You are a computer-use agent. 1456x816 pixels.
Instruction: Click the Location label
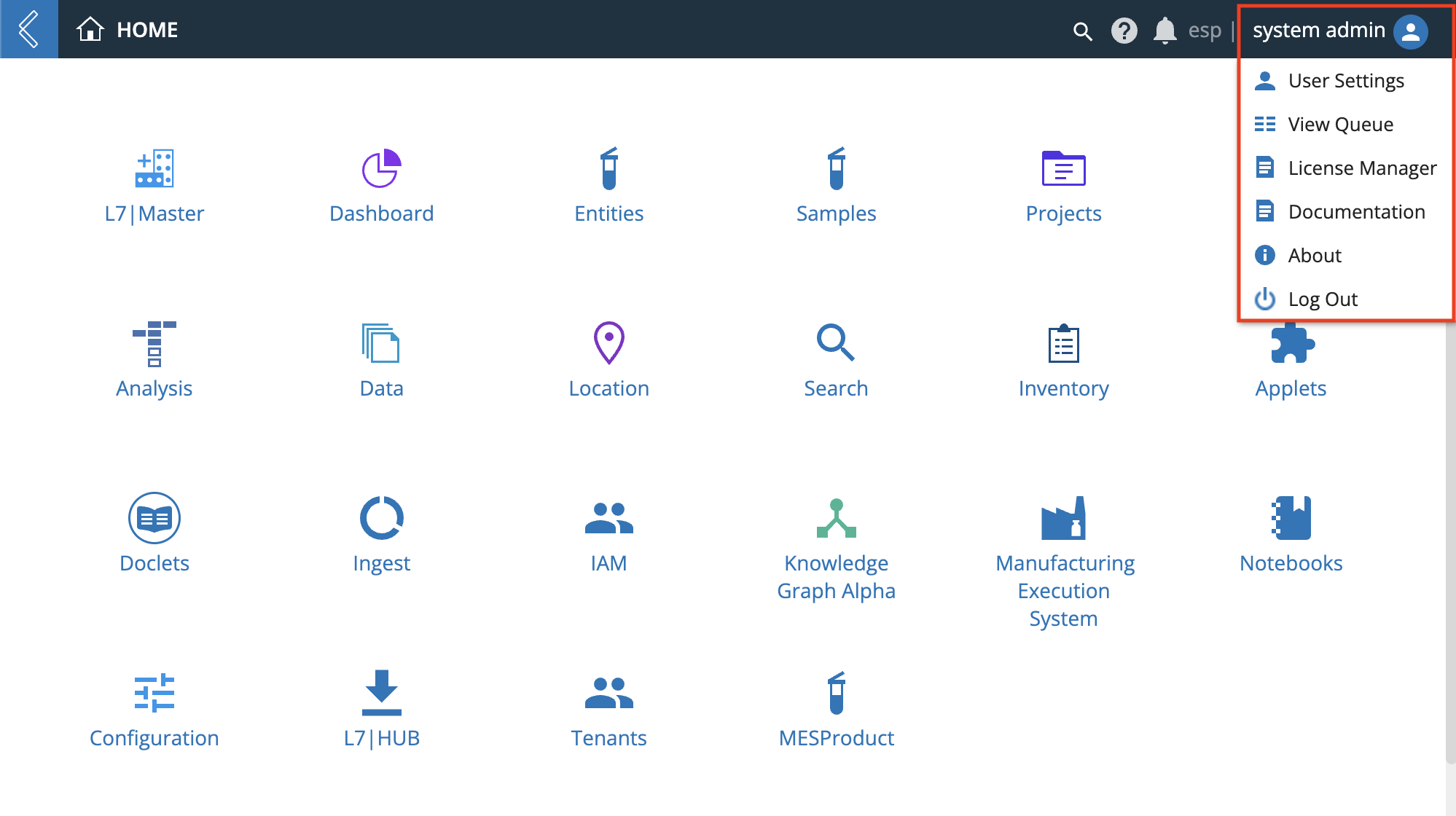[x=609, y=388]
